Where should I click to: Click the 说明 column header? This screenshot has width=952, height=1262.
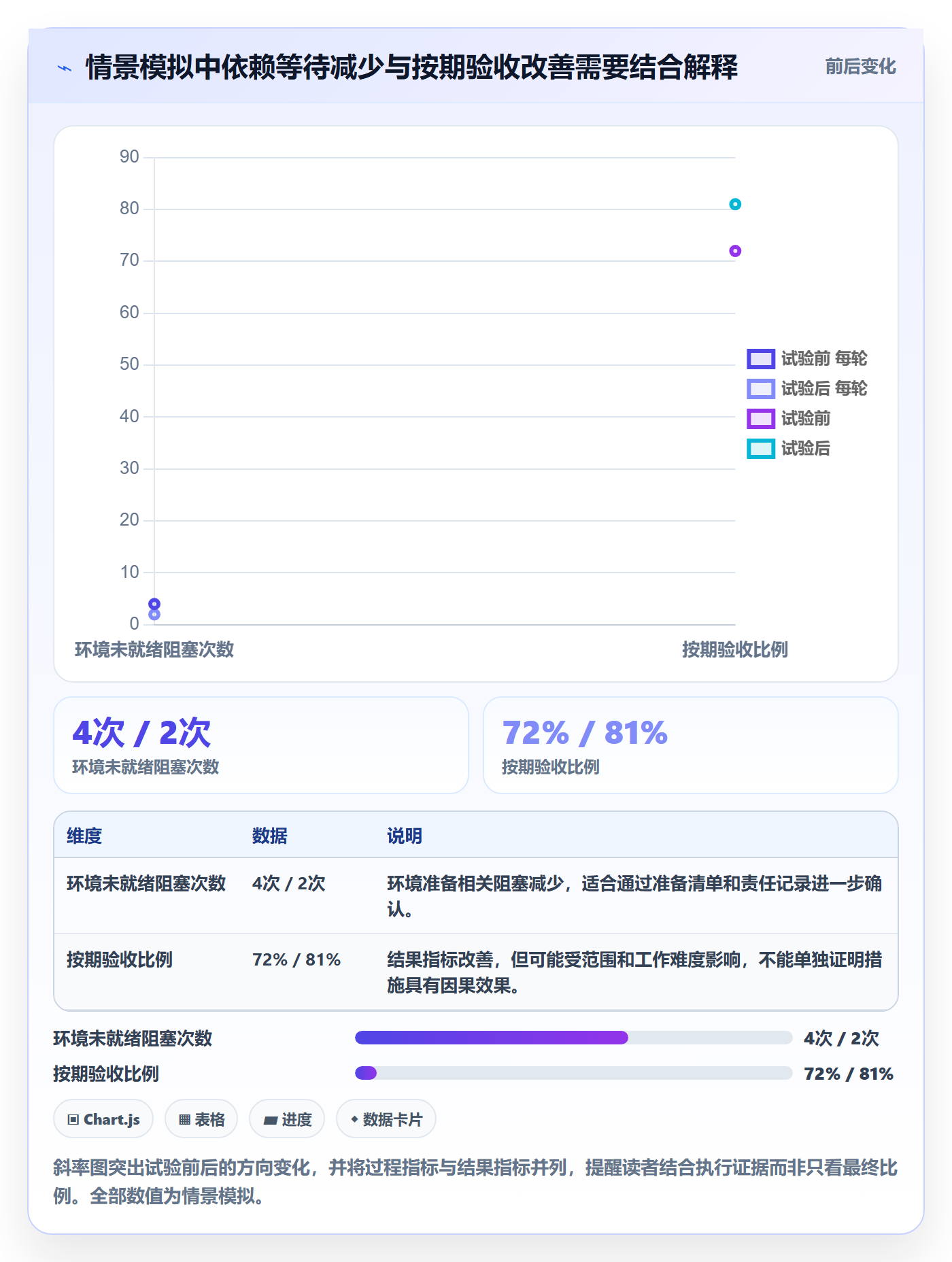405,836
